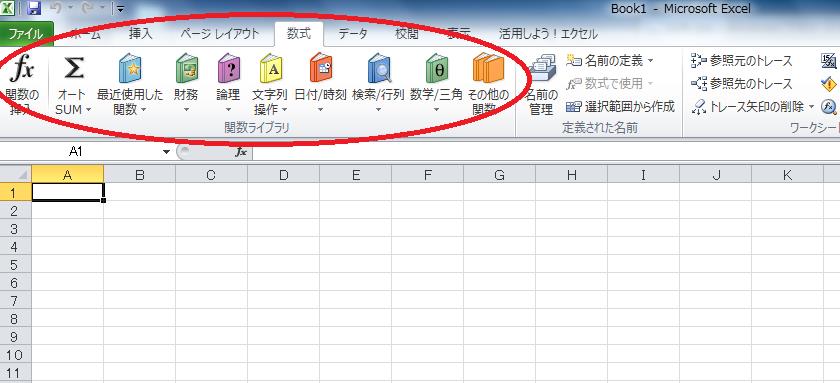Expand the 名前の定義 dropdown arrow
Image resolution: width=840 pixels, height=383 pixels.
point(650,61)
